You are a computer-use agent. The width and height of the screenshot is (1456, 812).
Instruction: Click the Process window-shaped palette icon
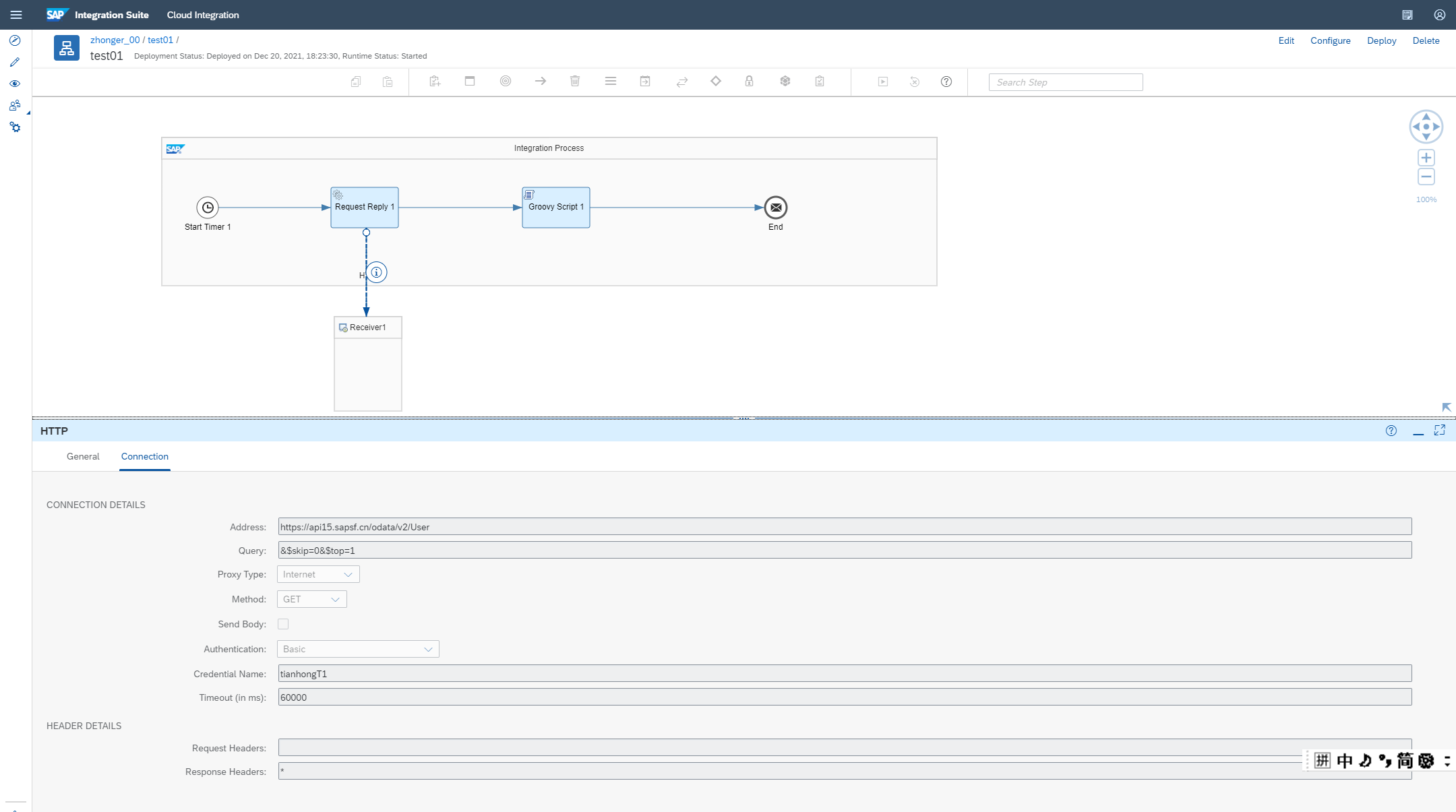[470, 82]
